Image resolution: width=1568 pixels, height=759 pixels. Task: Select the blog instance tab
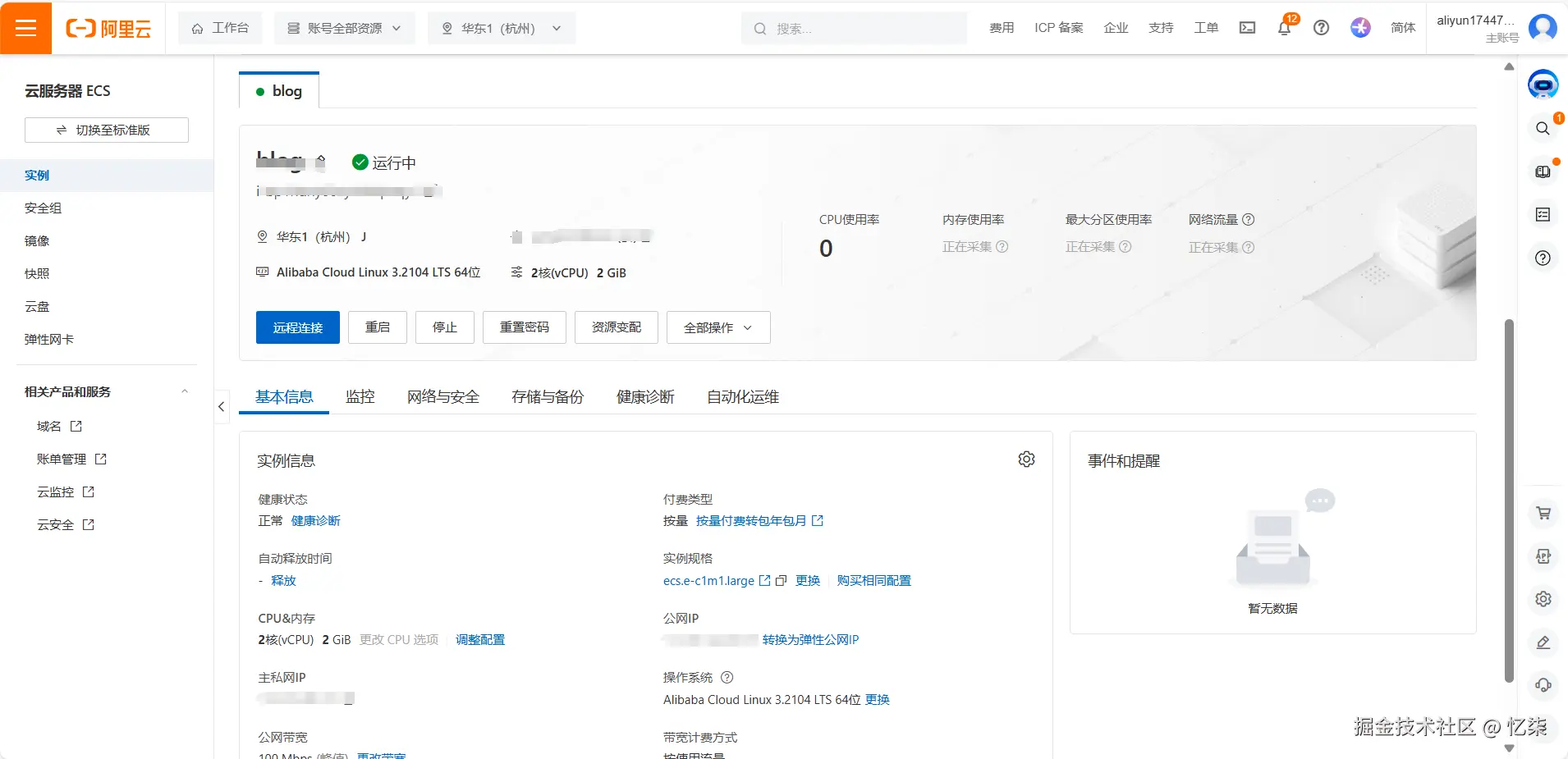click(x=279, y=91)
